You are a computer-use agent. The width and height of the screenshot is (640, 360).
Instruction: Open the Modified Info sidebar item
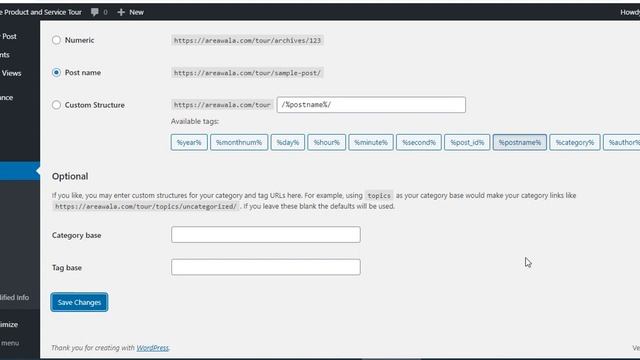[x=15, y=298]
